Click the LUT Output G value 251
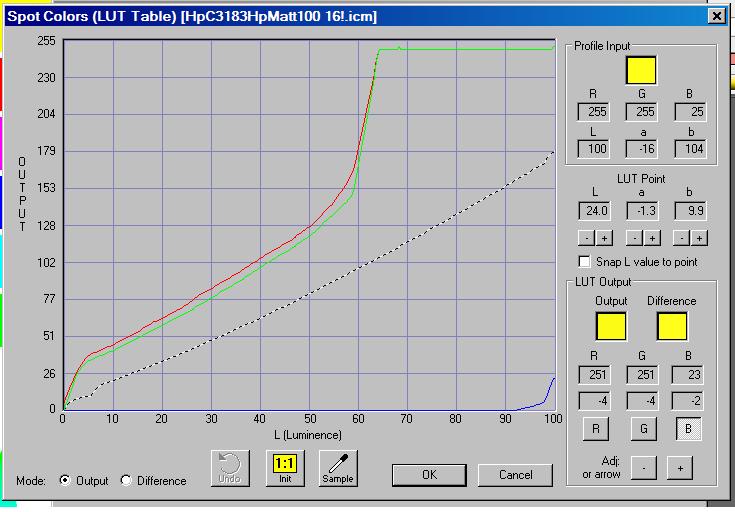The height and width of the screenshot is (512, 735). coord(643,375)
